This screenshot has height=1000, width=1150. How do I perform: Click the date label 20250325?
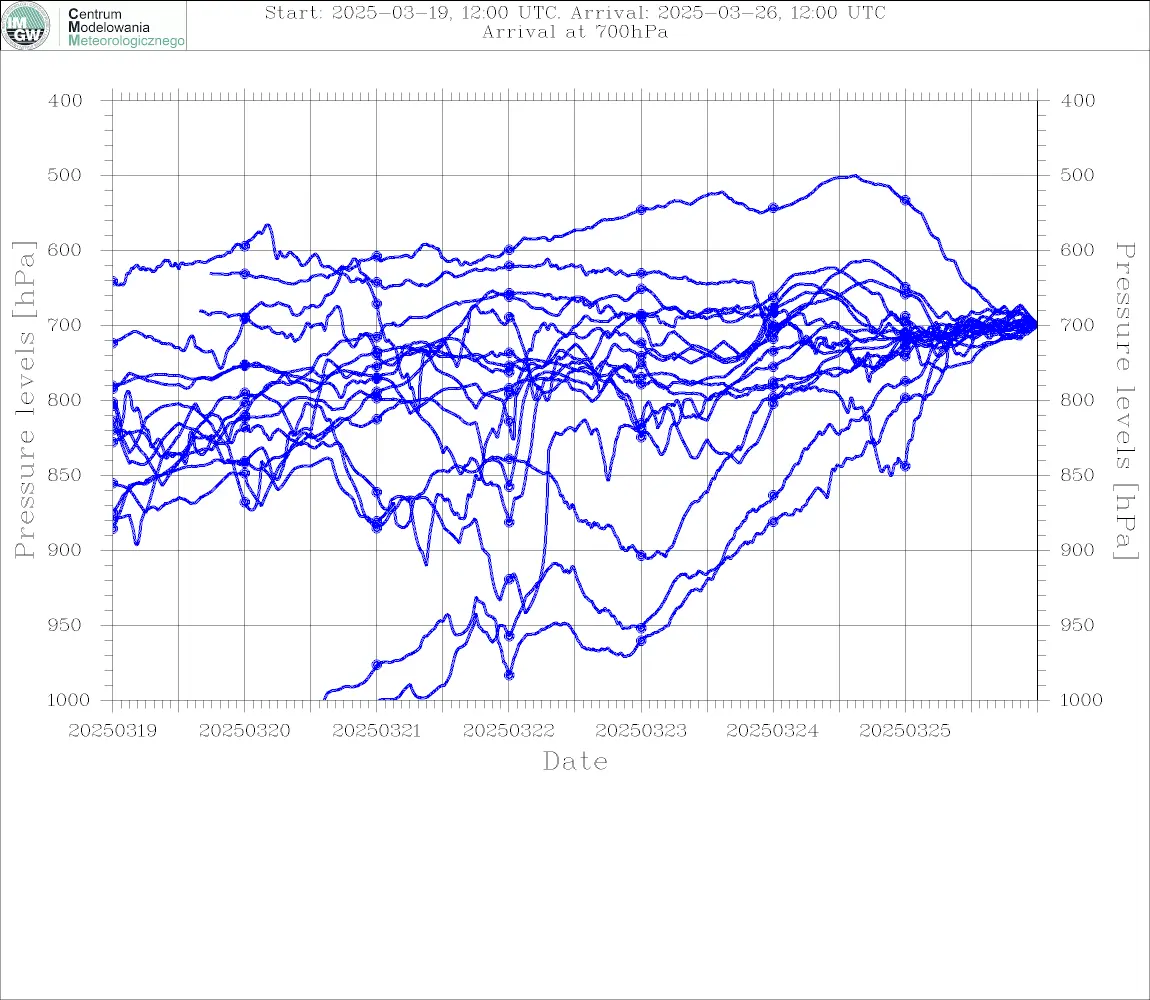click(905, 731)
